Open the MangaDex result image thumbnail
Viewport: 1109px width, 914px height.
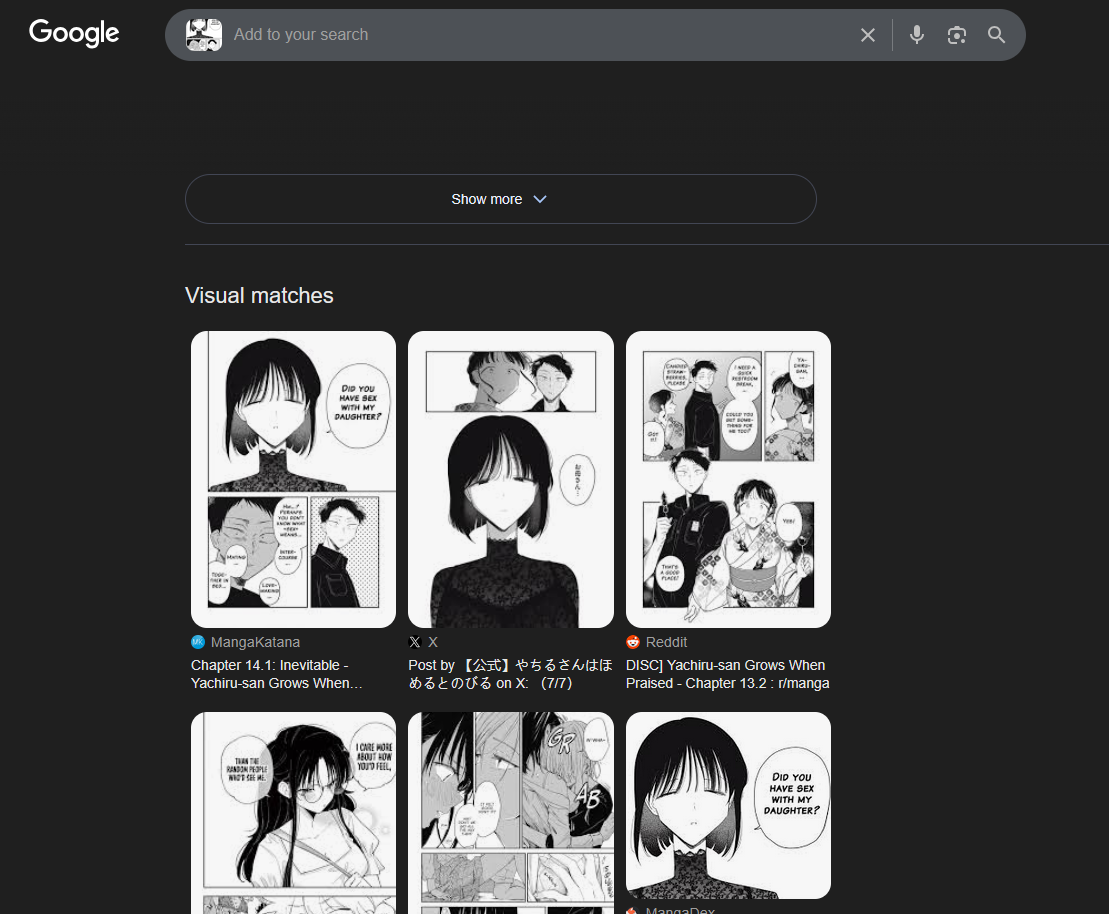728,805
